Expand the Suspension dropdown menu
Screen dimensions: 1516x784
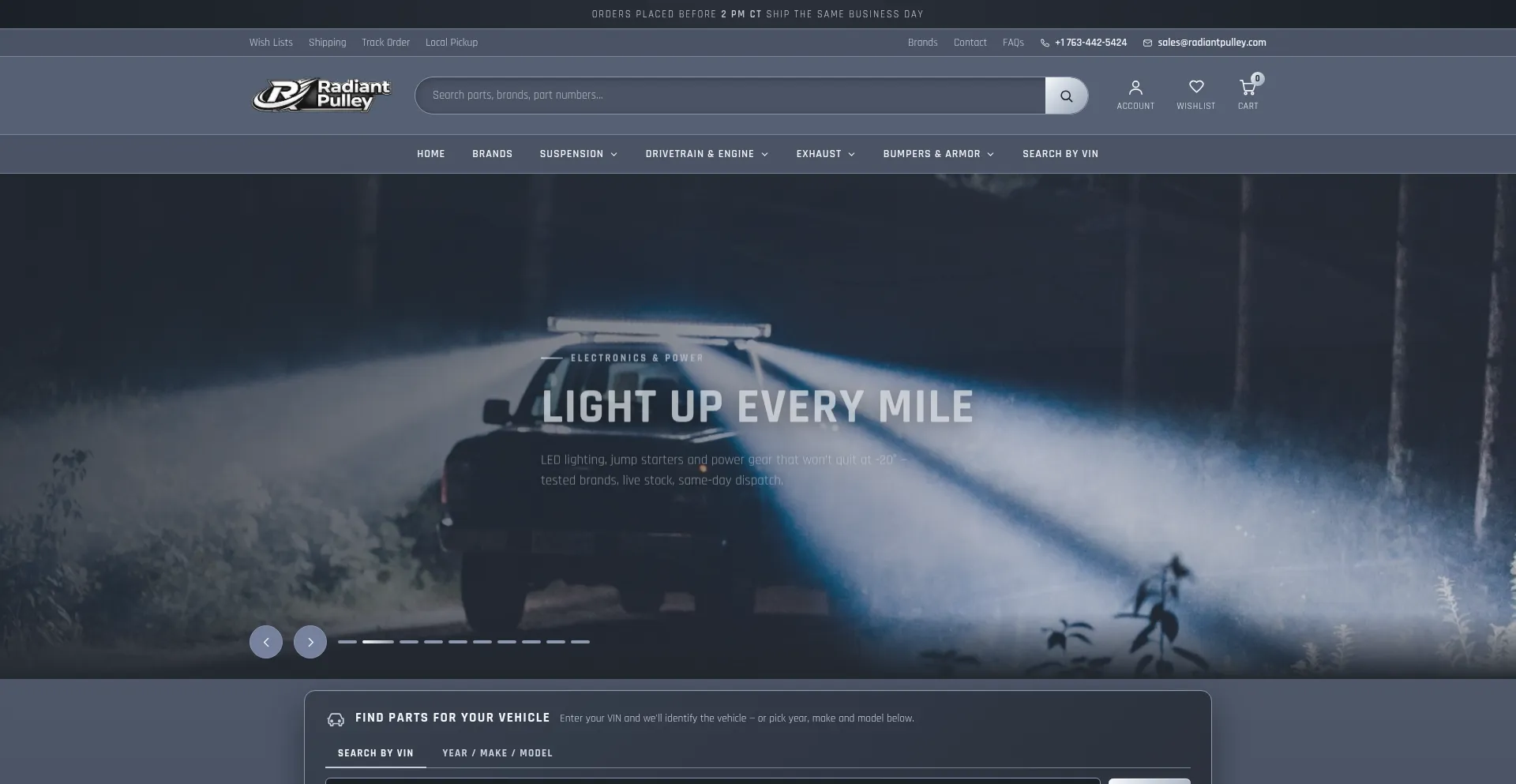(579, 154)
